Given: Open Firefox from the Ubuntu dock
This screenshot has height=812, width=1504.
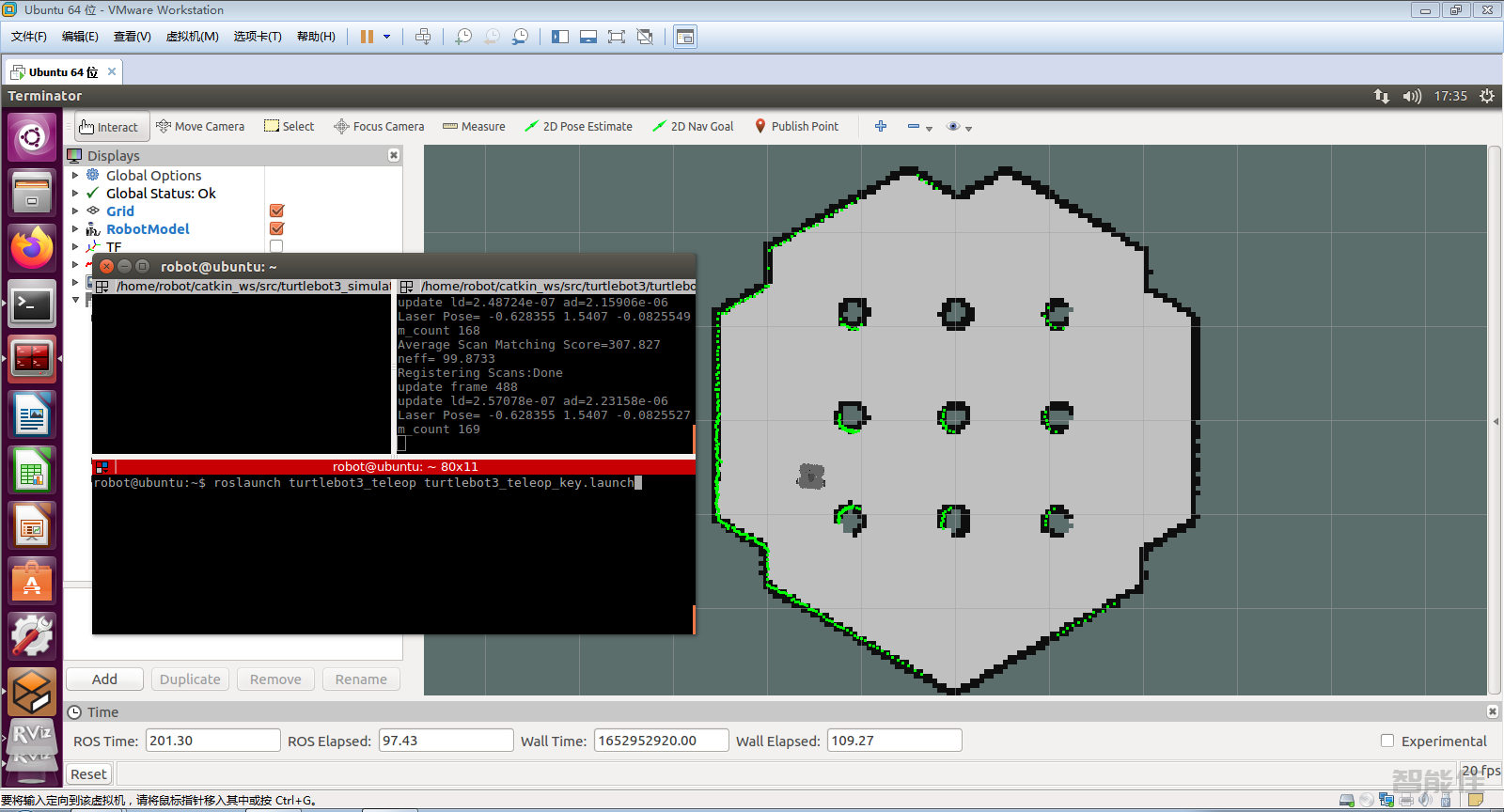Looking at the screenshot, I should point(32,248).
